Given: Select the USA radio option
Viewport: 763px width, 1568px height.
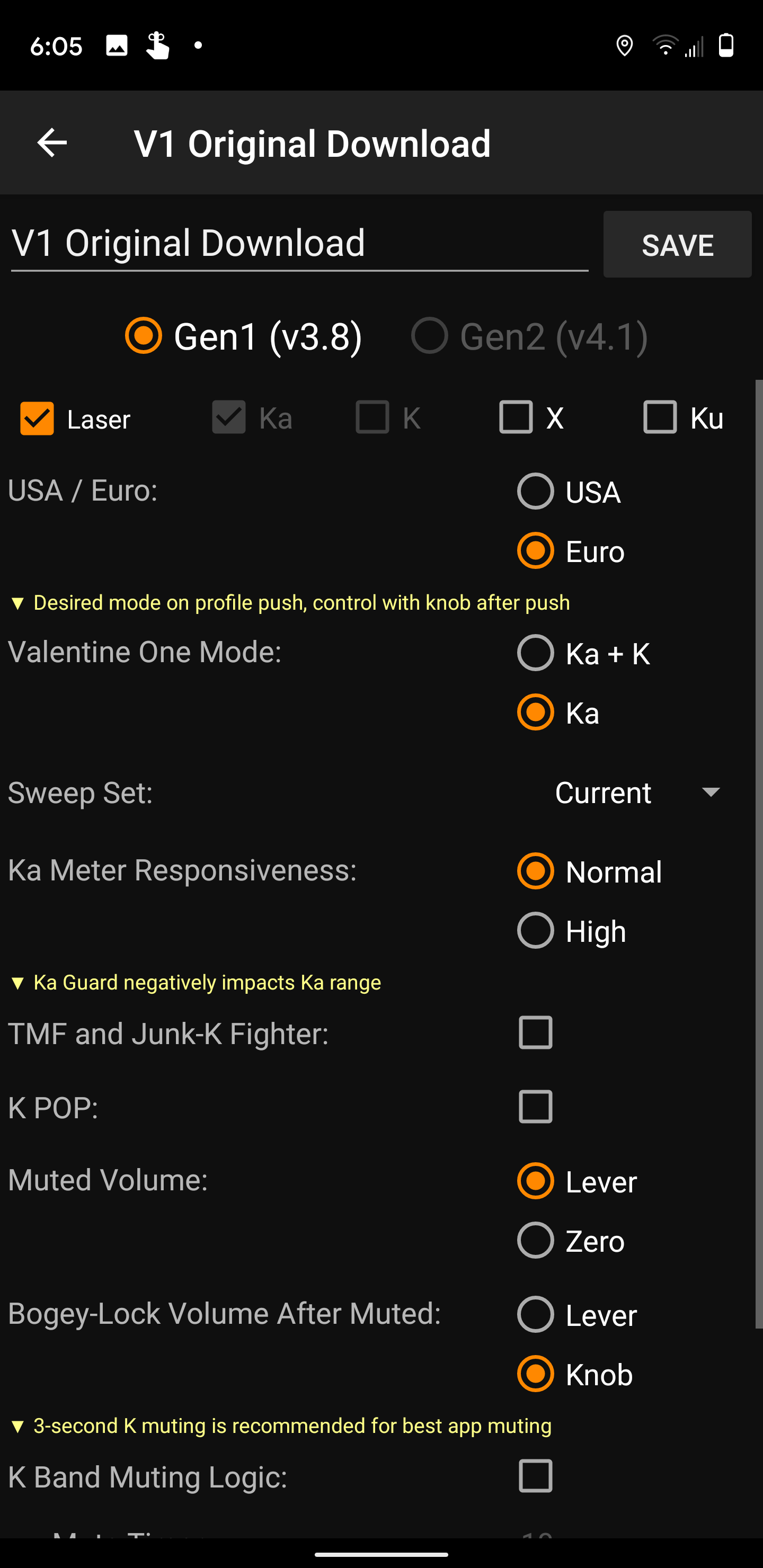Looking at the screenshot, I should (535, 491).
